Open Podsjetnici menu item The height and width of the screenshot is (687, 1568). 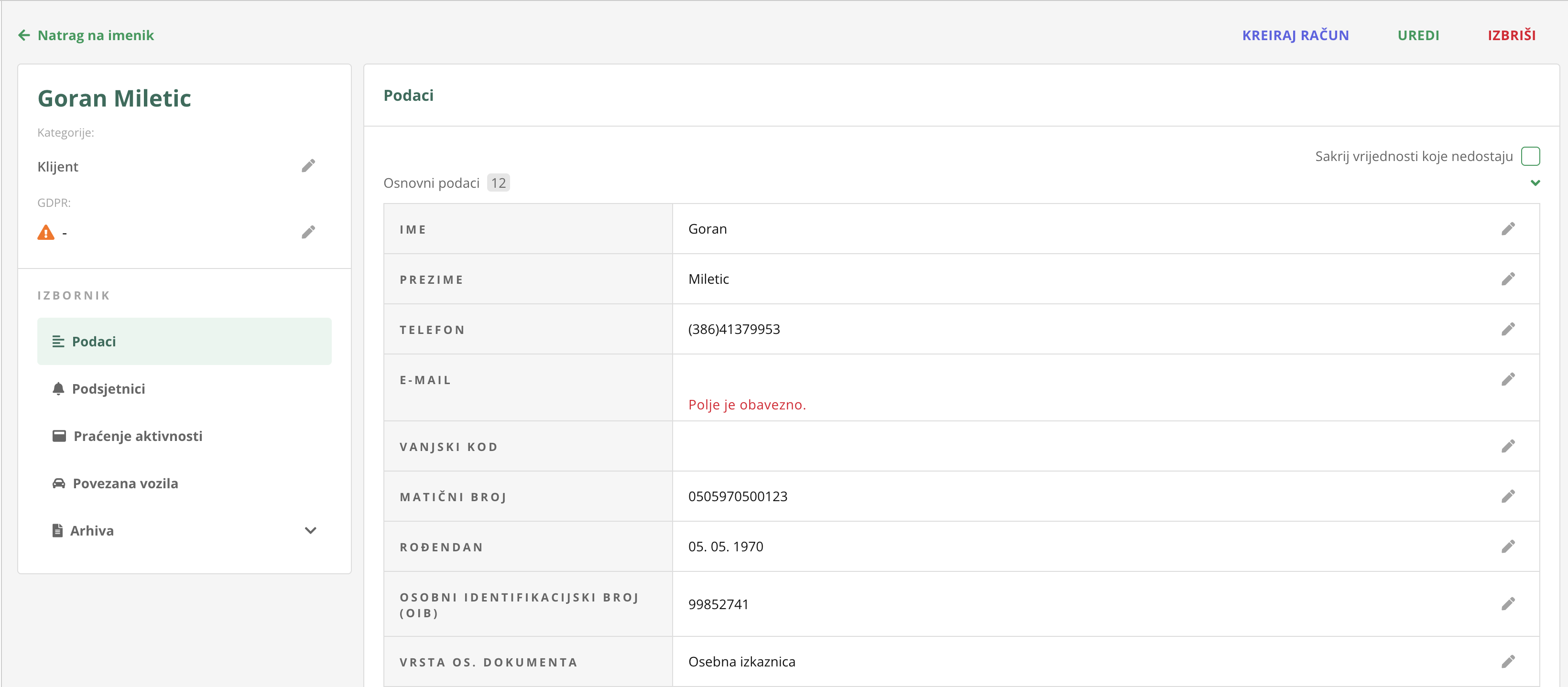108,389
